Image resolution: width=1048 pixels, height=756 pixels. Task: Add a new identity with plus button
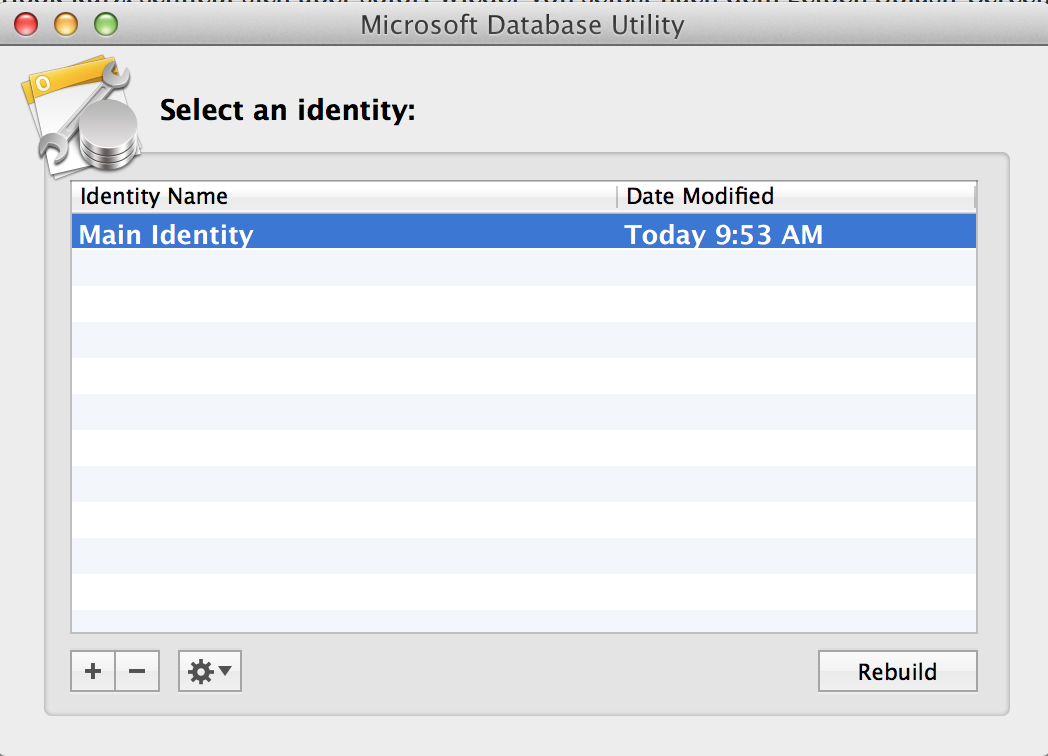coord(93,670)
